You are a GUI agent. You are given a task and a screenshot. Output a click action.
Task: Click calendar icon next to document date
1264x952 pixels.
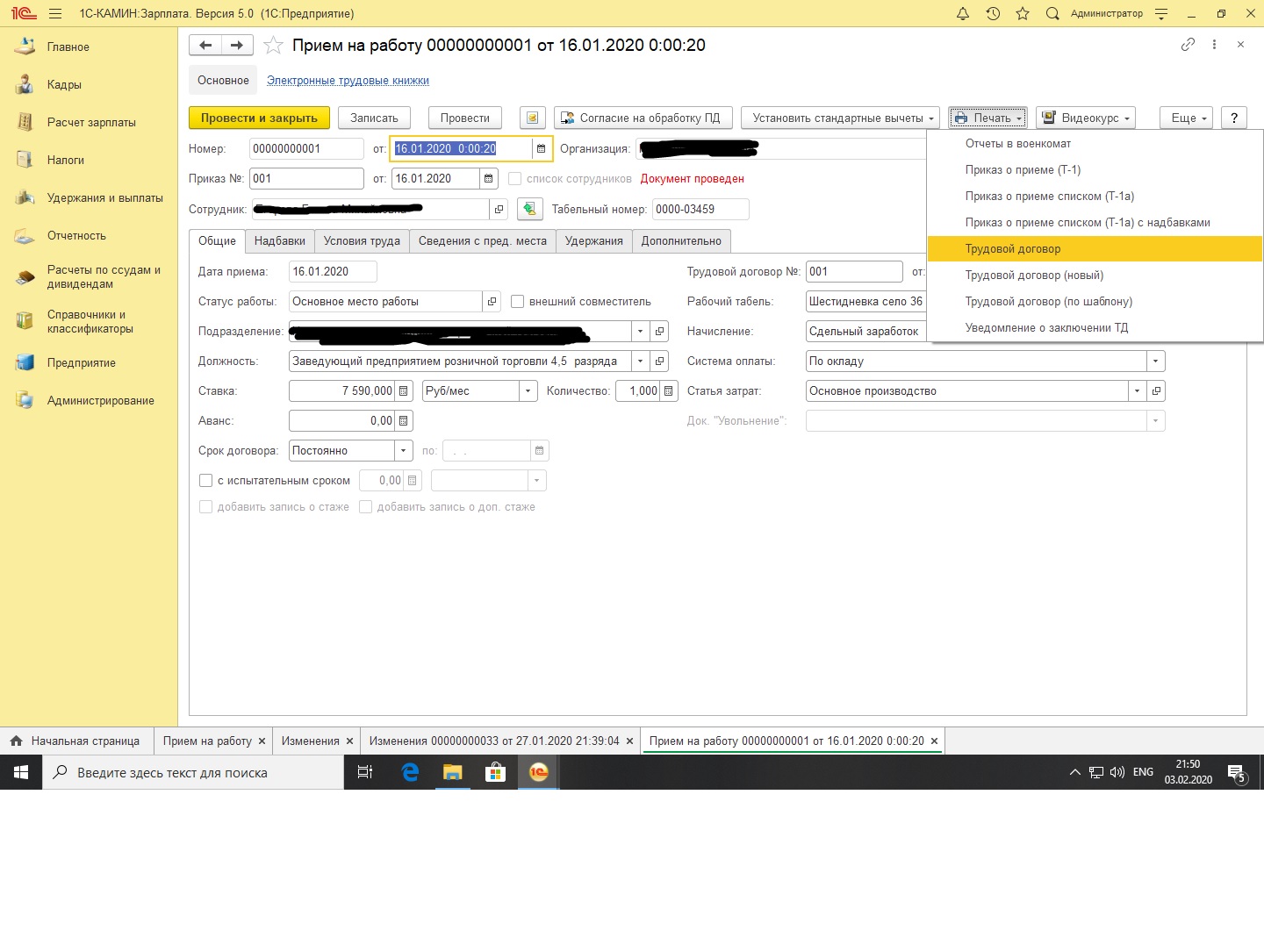tap(541, 149)
